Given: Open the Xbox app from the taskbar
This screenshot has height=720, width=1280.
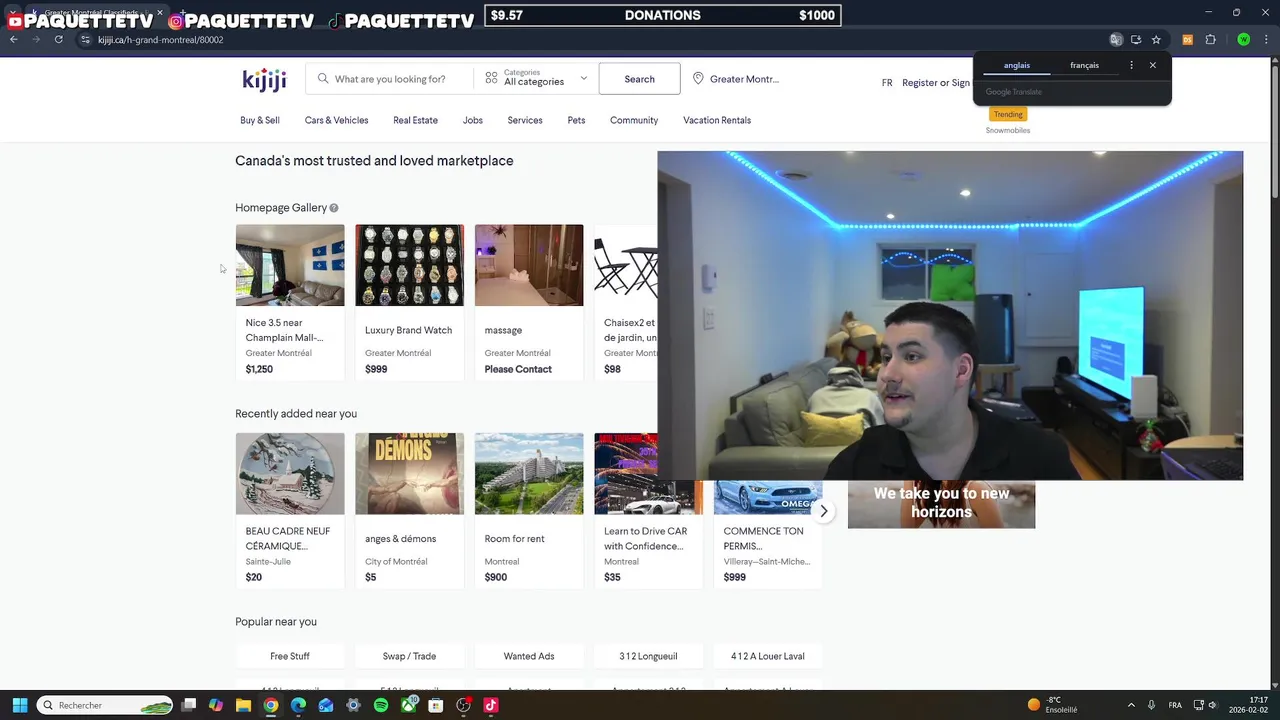Looking at the screenshot, I should click(x=408, y=705).
